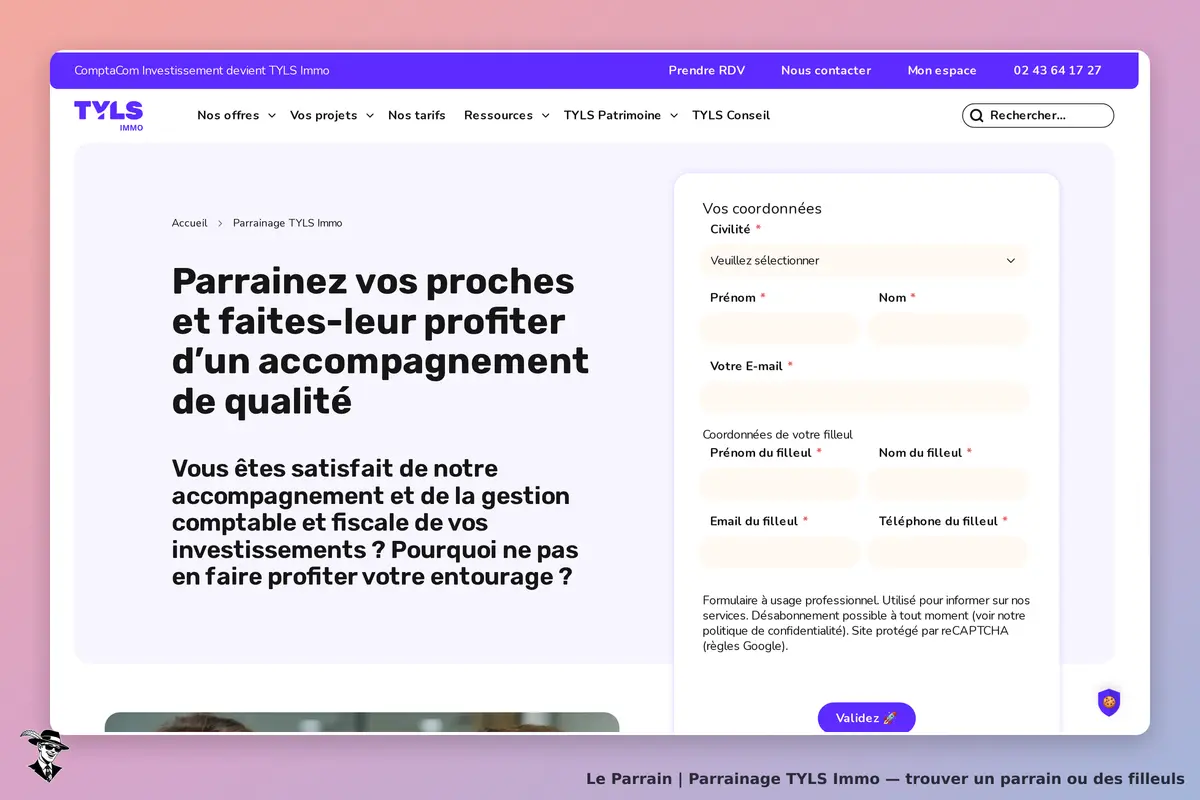
Task: Click the Nom input field
Action: coord(948,329)
